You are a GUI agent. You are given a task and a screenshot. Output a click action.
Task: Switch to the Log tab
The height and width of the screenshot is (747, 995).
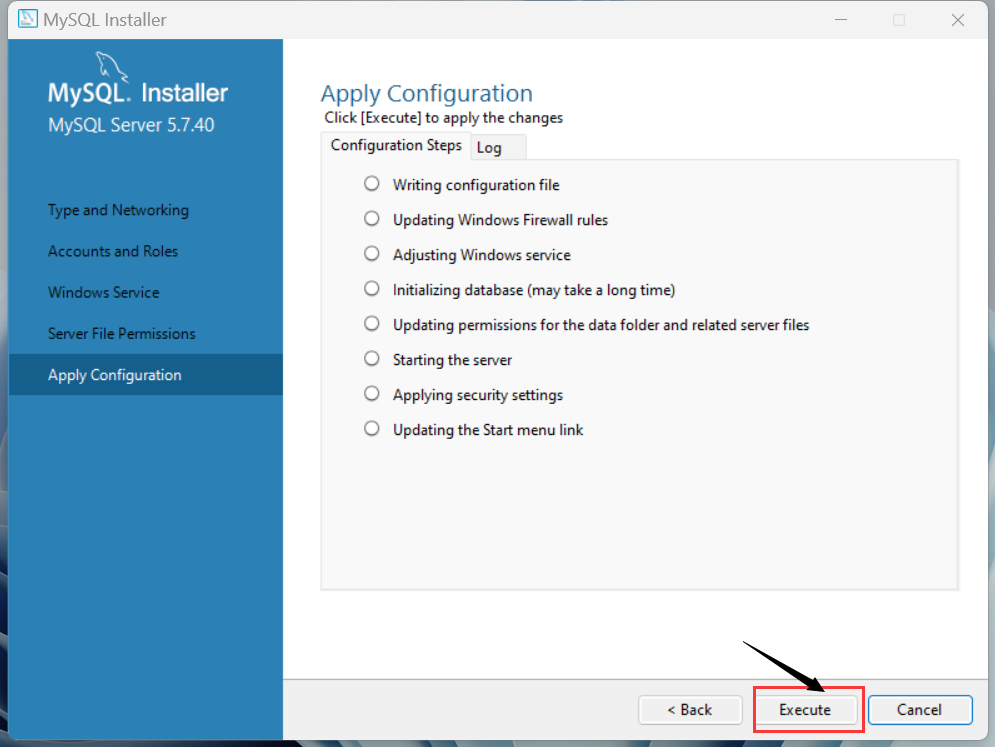pos(489,146)
